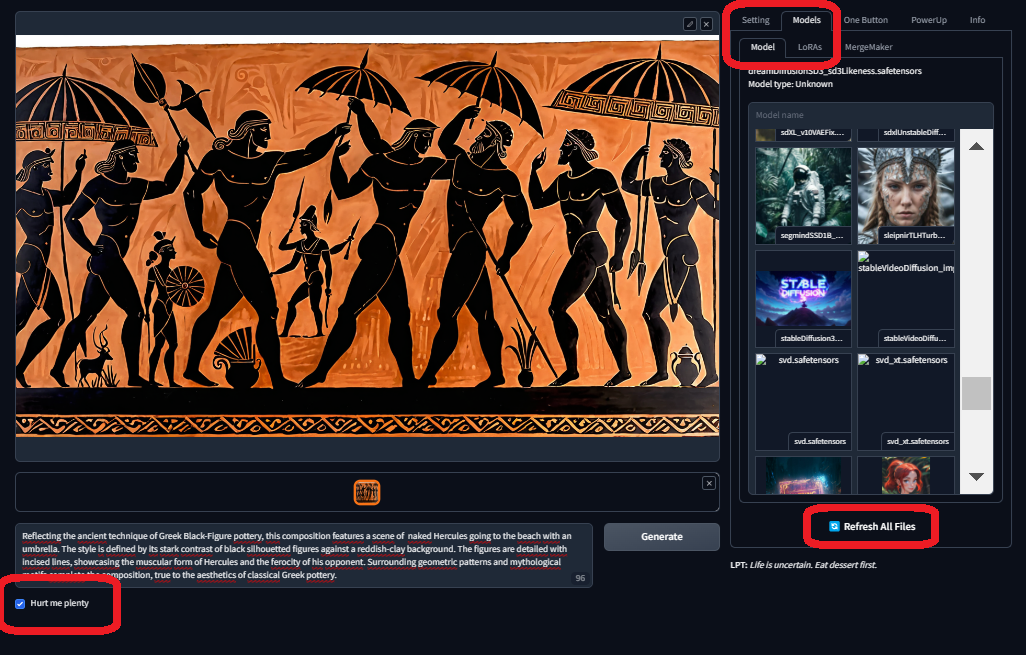The width and height of the screenshot is (1026, 655).
Task: Select the gallery thumbnail below the image
Action: coord(367,492)
